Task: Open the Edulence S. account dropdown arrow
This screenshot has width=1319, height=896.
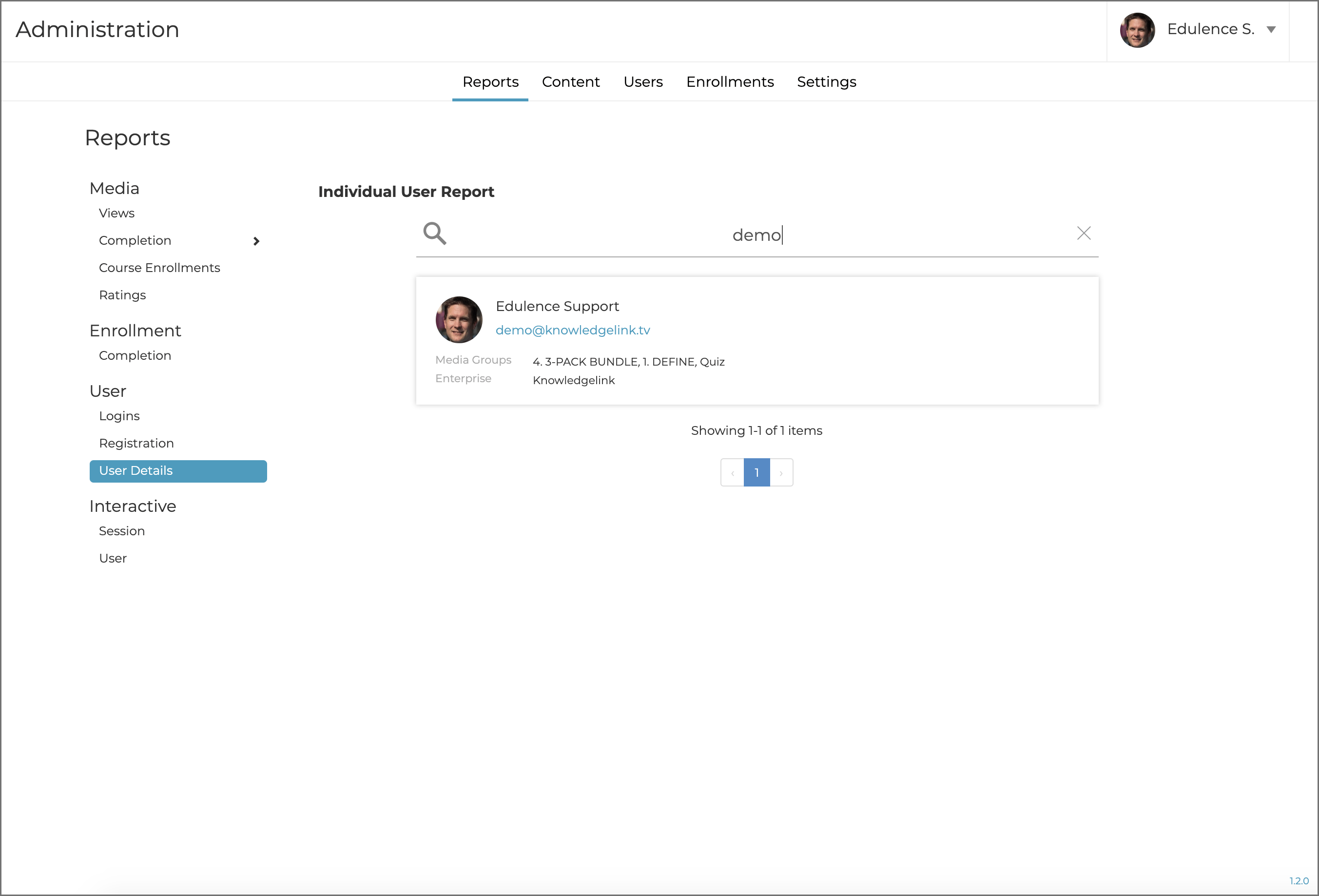Action: point(1271,30)
